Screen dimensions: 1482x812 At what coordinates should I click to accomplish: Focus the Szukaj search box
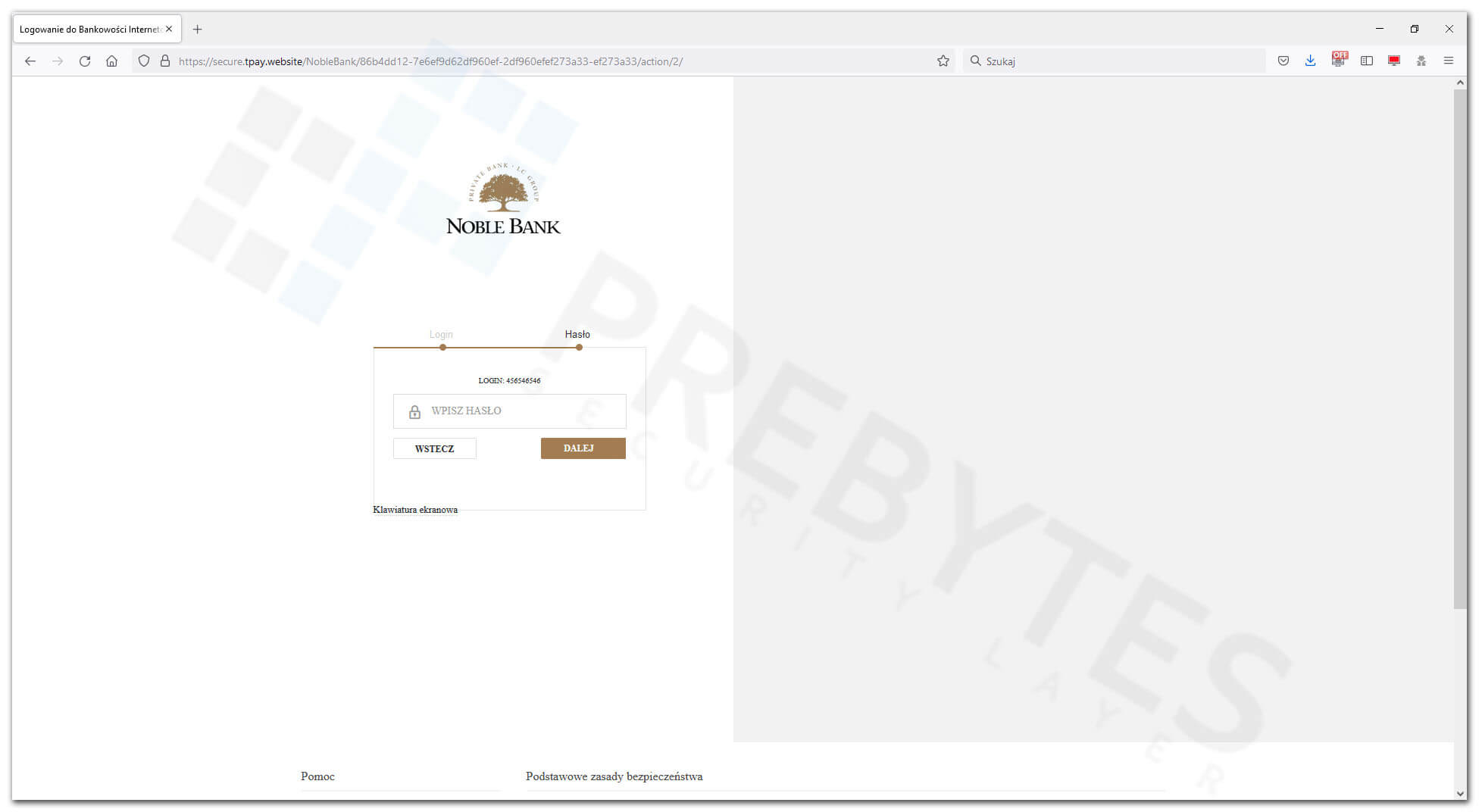[x=1114, y=61]
